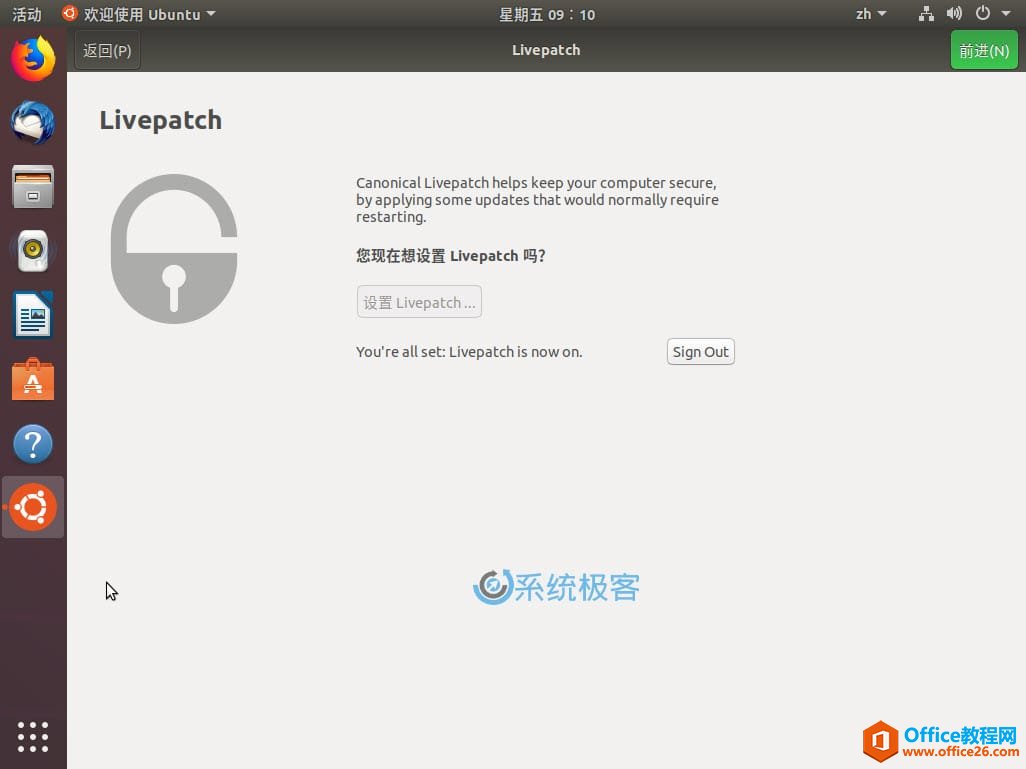Click the "You're all set" status text

coord(469,352)
